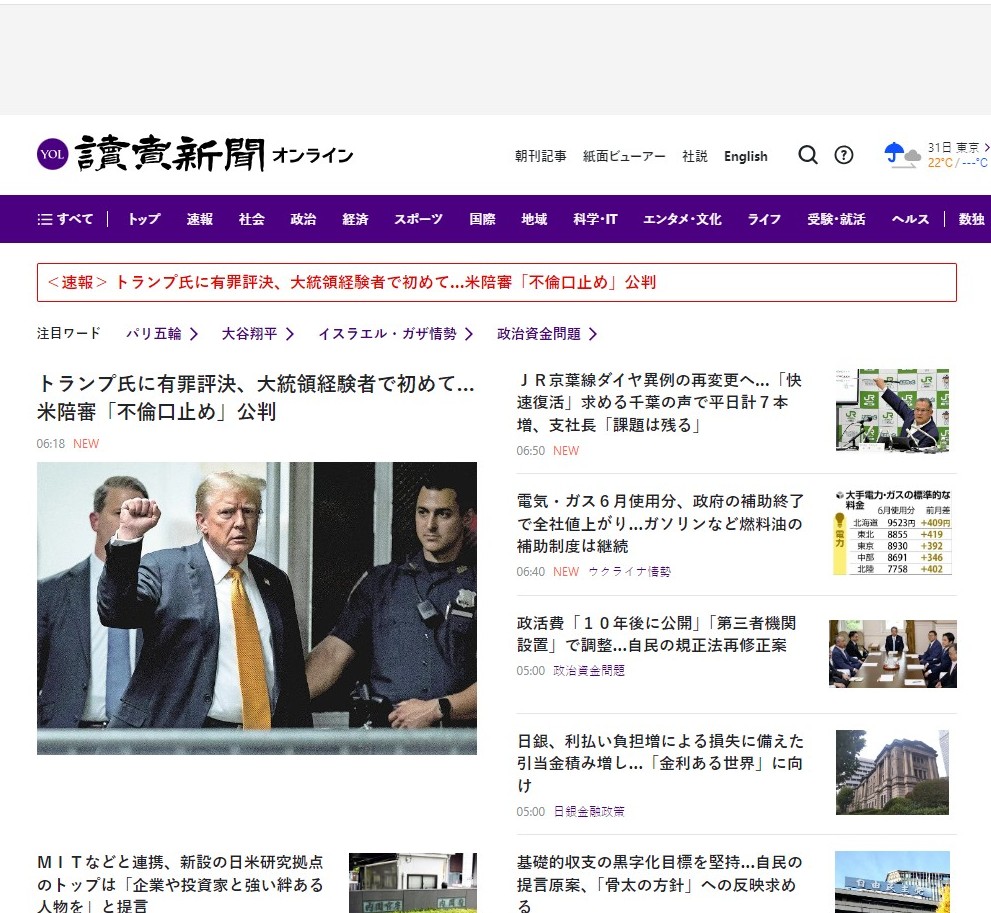Click the ウクライナ情勢 tag link
This screenshot has width=991, height=913.
[x=629, y=572]
